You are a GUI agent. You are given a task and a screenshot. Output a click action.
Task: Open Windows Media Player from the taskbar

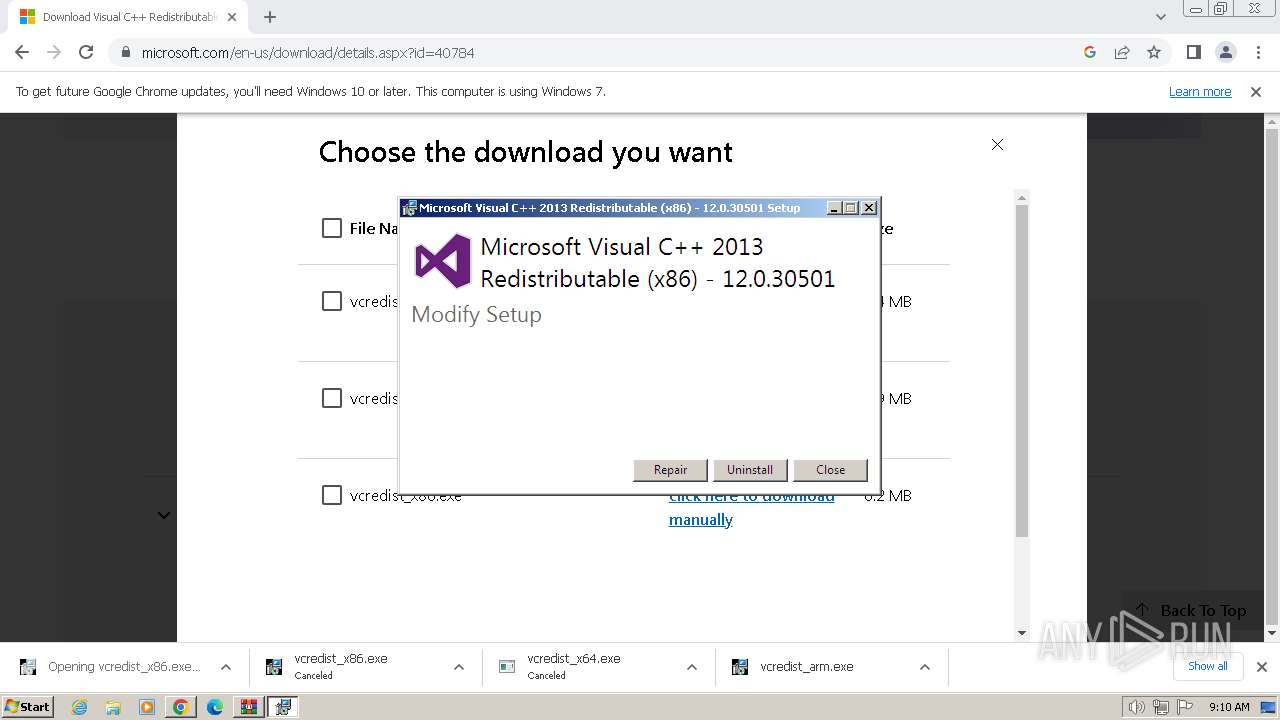pos(147,707)
